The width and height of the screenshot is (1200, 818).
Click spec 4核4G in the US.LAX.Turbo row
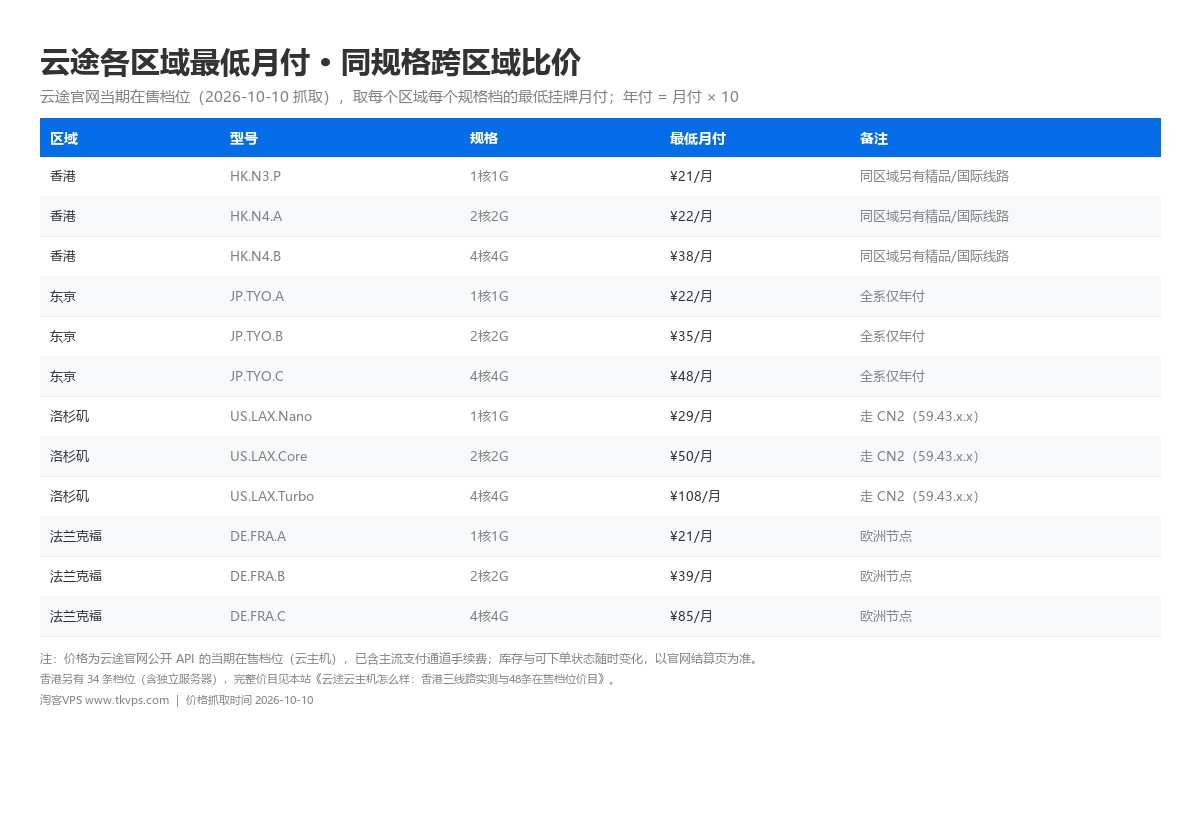coord(489,496)
